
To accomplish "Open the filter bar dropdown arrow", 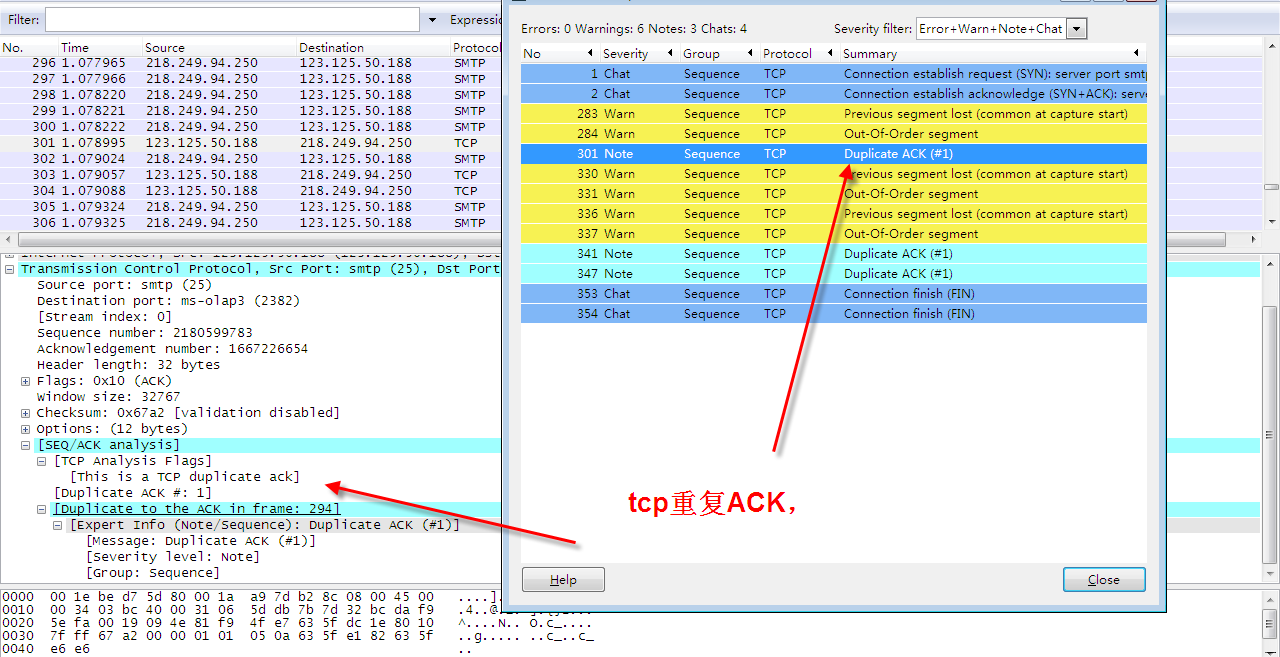I will 432,19.
